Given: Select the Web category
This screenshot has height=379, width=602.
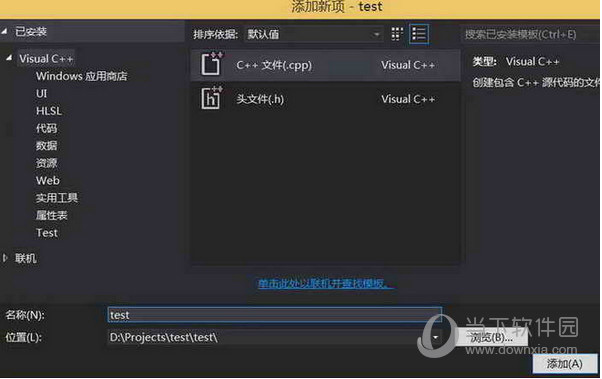Looking at the screenshot, I should (48, 180).
